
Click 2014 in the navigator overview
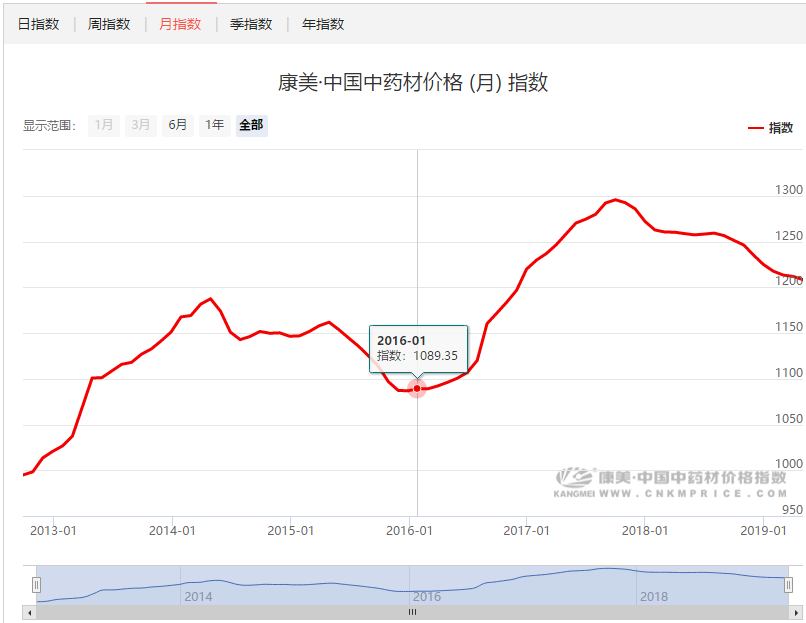(x=198, y=596)
